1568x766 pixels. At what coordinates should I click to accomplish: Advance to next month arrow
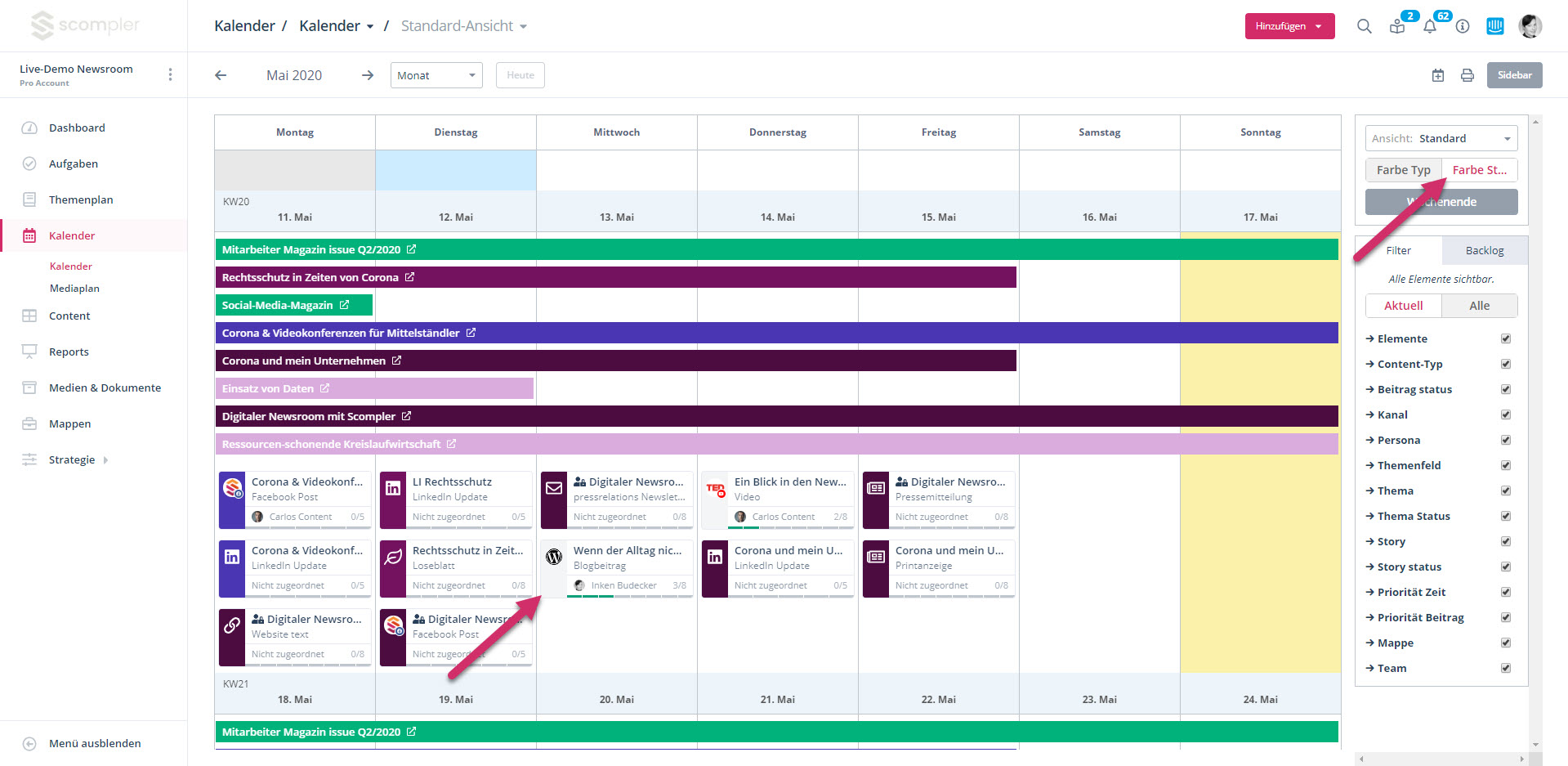click(x=368, y=75)
